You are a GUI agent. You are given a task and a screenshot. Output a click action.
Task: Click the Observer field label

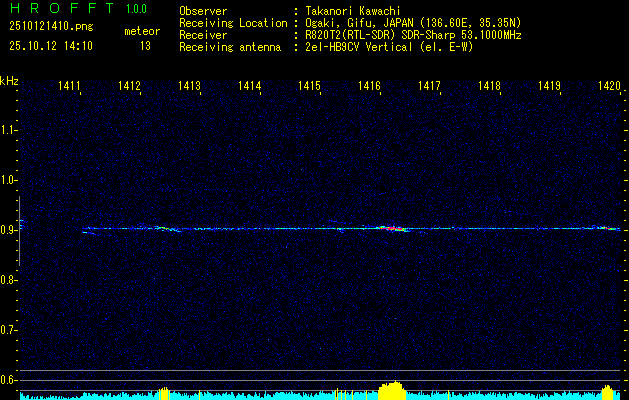[x=203, y=11]
